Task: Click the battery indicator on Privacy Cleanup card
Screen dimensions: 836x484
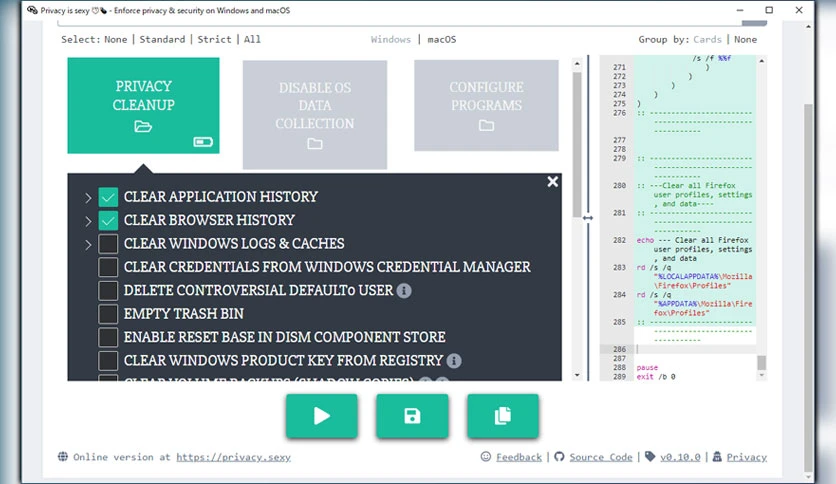Action: tap(203, 142)
